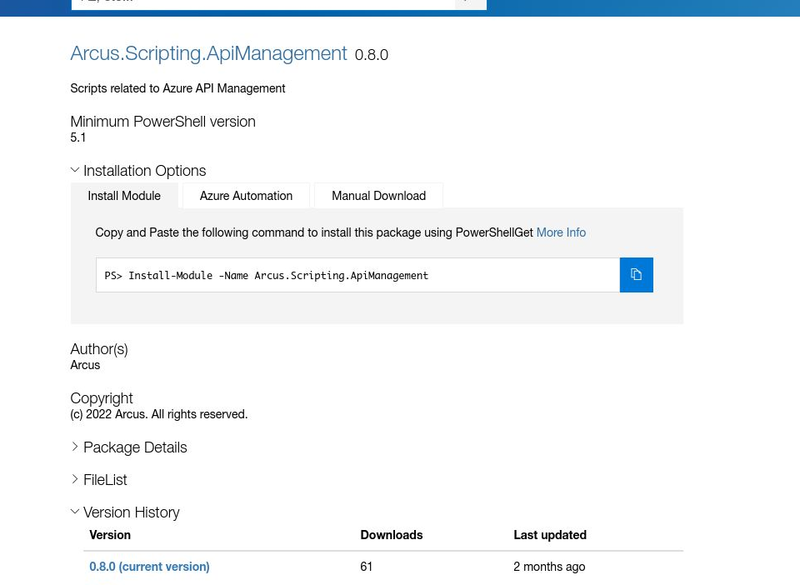The height and width of the screenshot is (585, 800).
Task: Collapse the Installation Options section
Action: (x=138, y=170)
